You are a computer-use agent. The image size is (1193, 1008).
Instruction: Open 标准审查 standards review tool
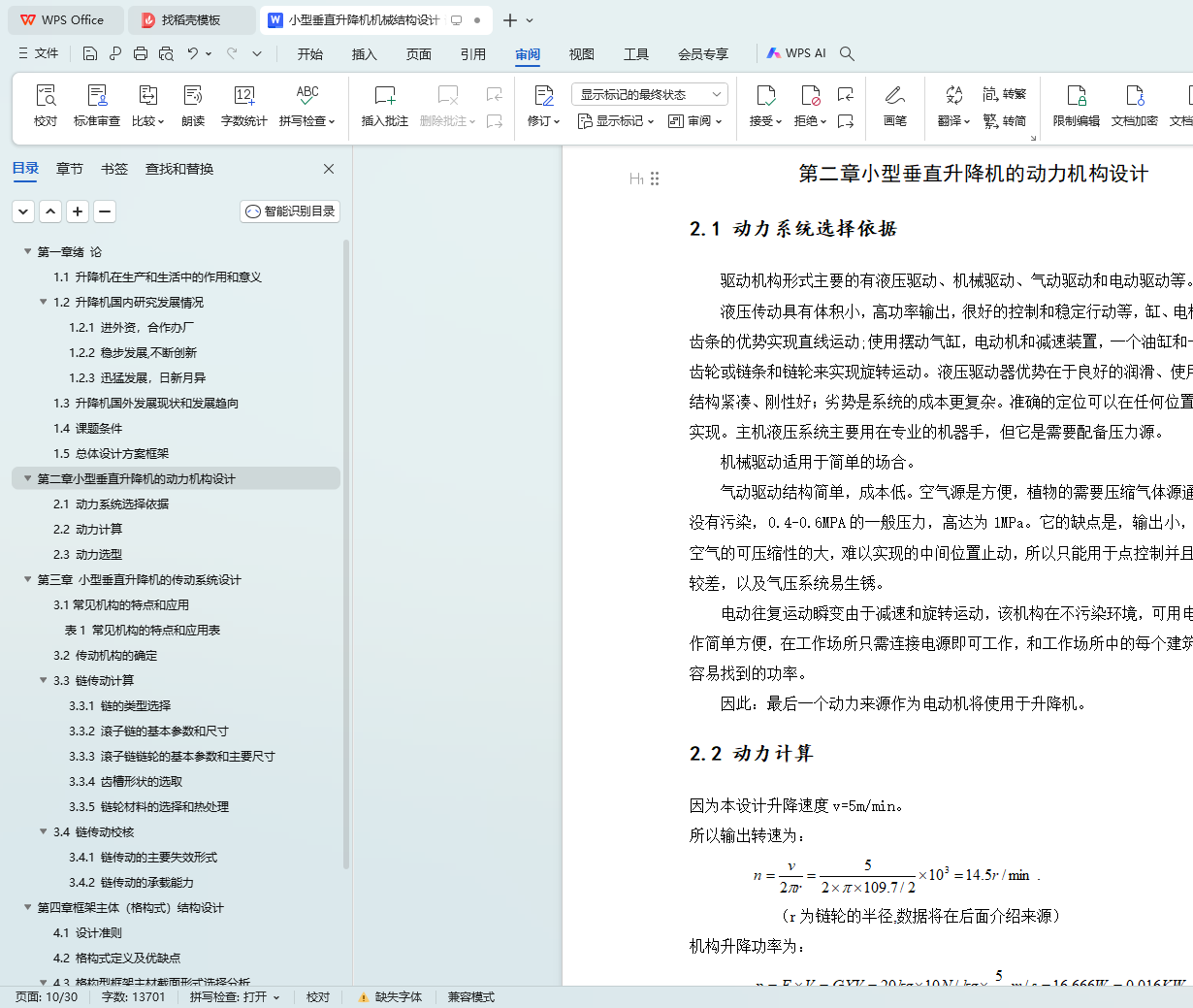point(97,105)
